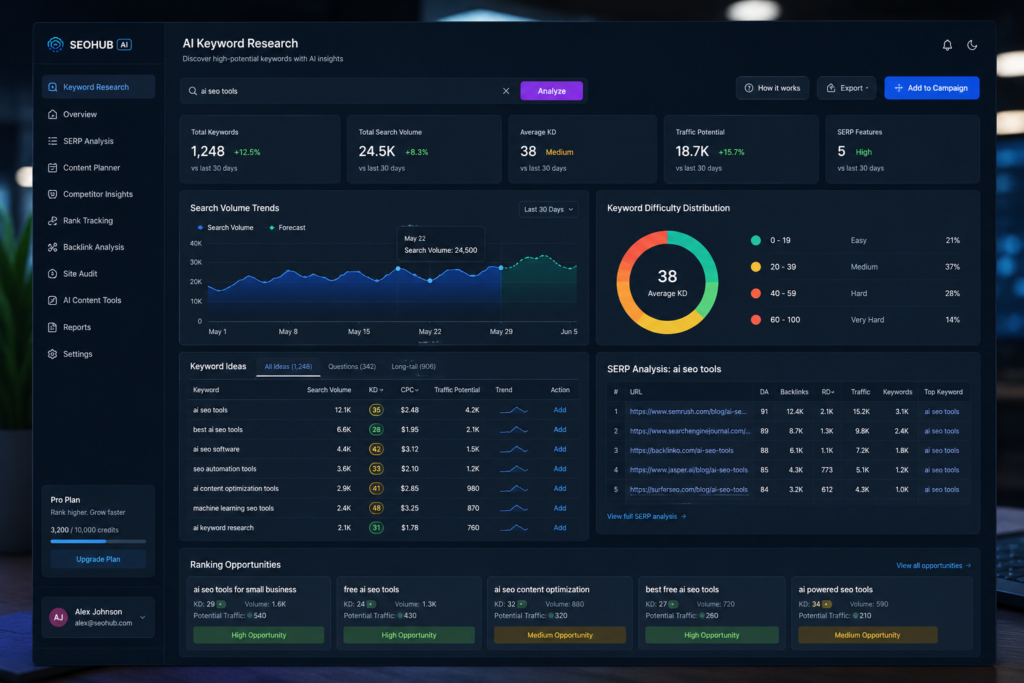Click the AI Content Tools icon
The width and height of the screenshot is (1024, 683).
tap(52, 300)
